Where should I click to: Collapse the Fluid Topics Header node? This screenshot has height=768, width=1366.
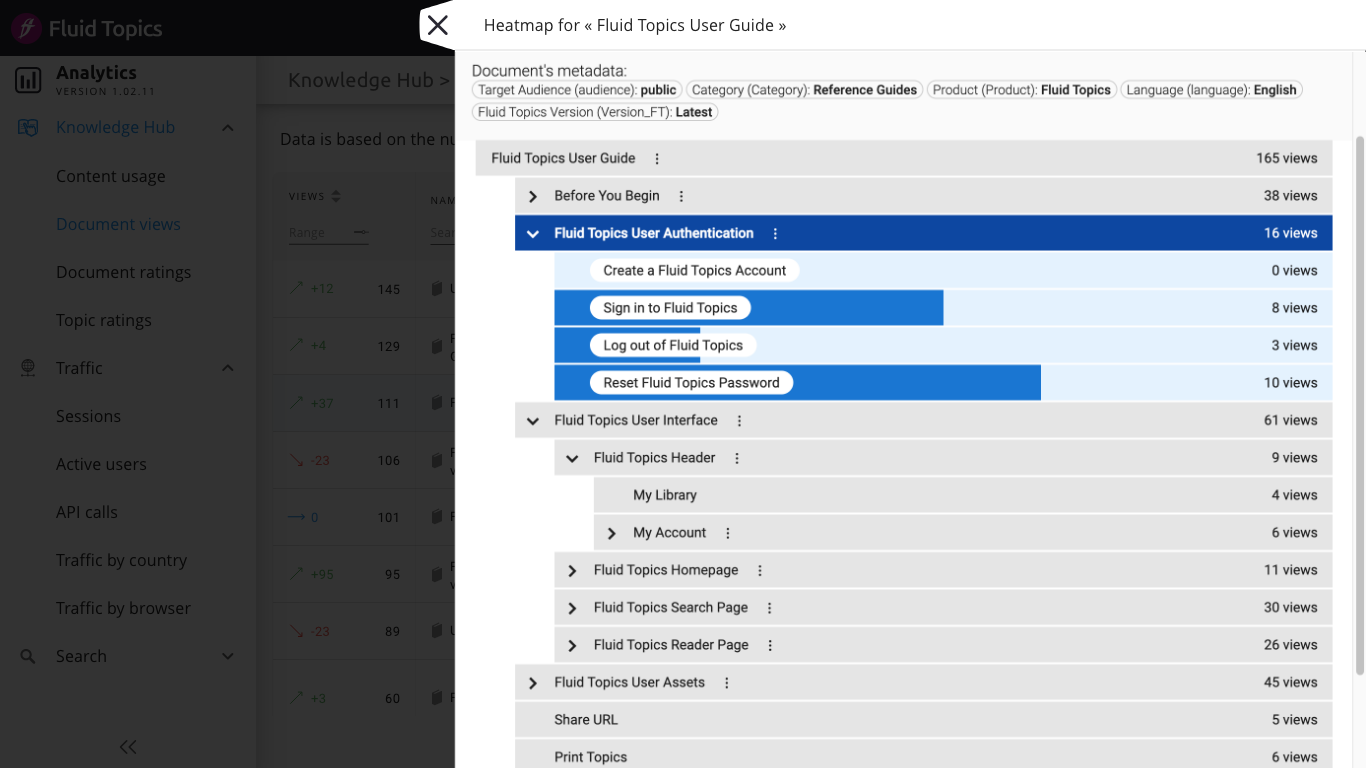point(572,458)
